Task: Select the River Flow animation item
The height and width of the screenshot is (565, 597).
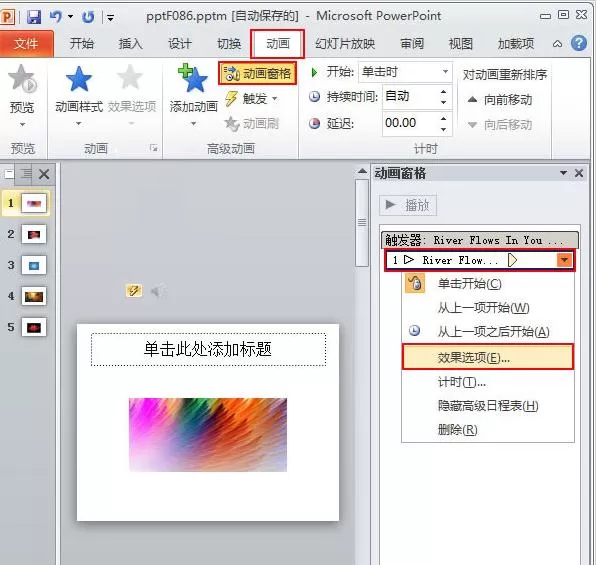Action: (x=480, y=260)
